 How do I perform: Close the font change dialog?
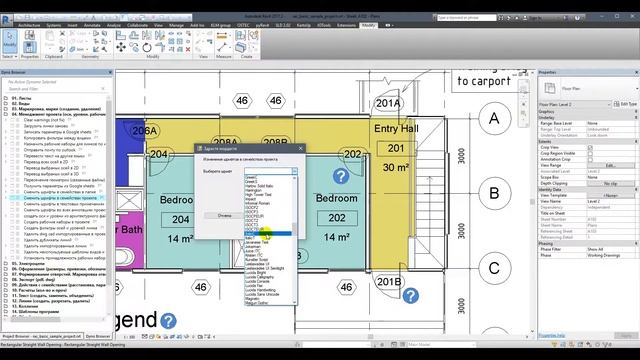[300, 149]
